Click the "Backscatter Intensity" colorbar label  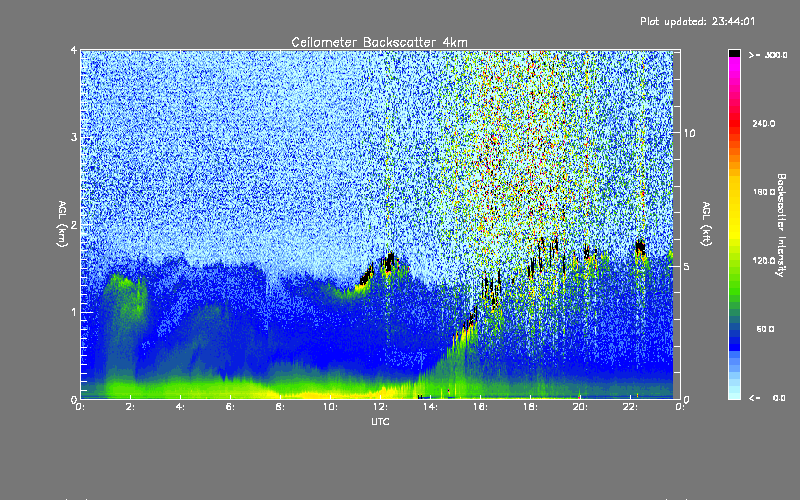pyautogui.click(x=781, y=225)
